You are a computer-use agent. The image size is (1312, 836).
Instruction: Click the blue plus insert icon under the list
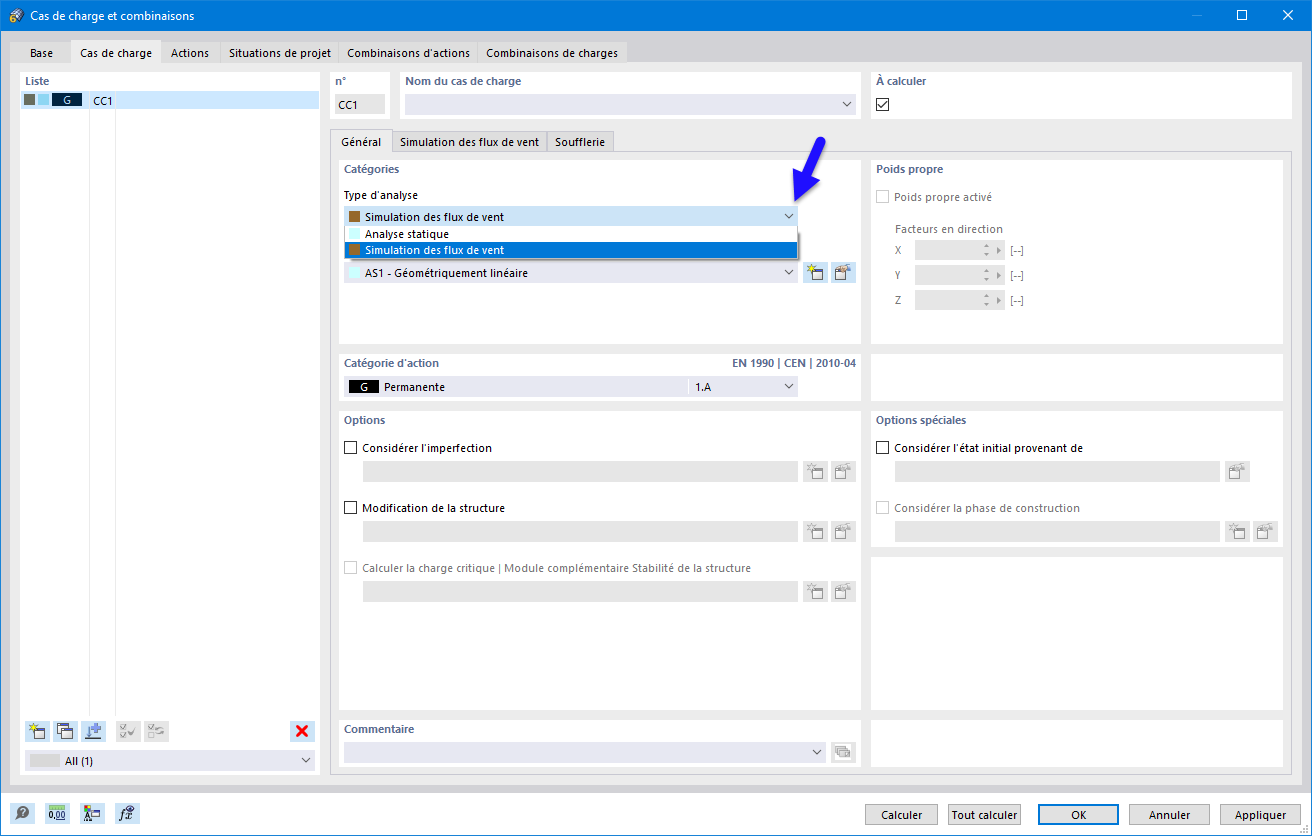pyautogui.click(x=94, y=731)
